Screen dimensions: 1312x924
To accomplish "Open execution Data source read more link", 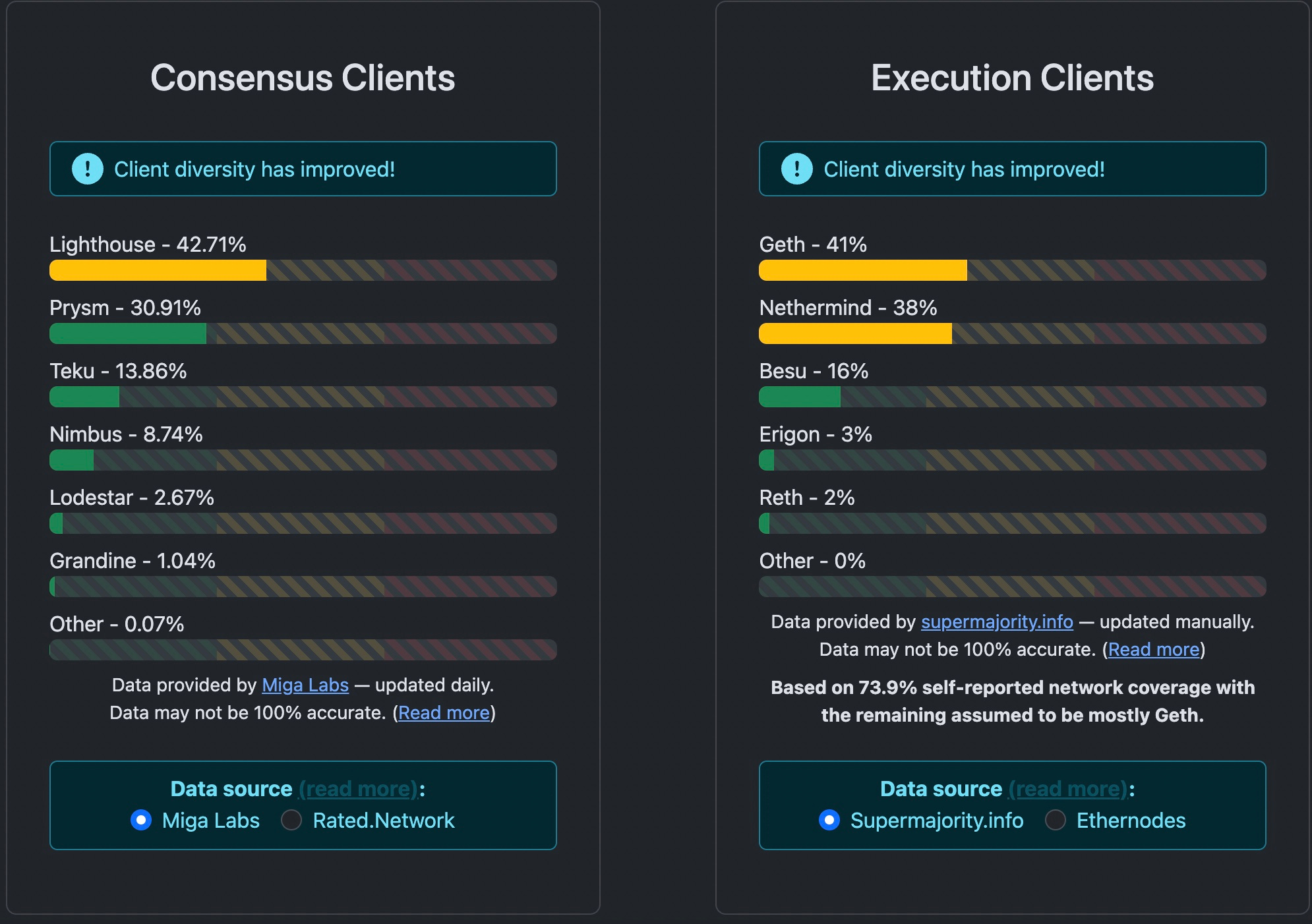I will click(1068, 789).
